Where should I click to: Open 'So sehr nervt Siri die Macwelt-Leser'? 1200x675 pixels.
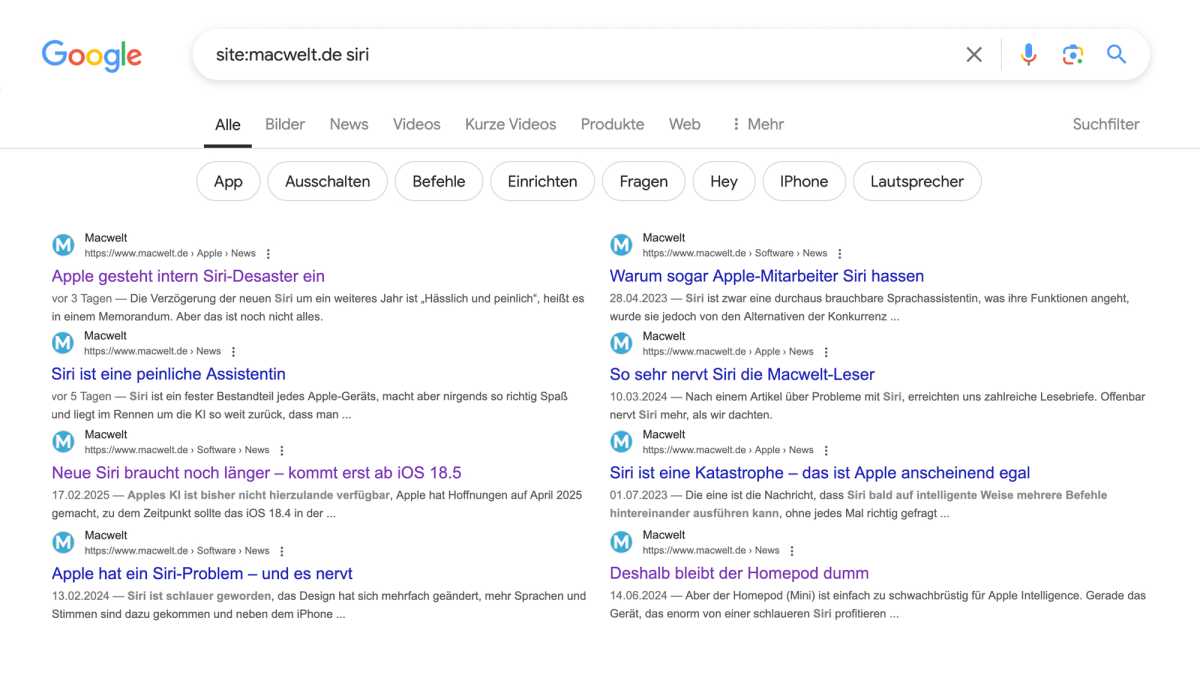(742, 374)
